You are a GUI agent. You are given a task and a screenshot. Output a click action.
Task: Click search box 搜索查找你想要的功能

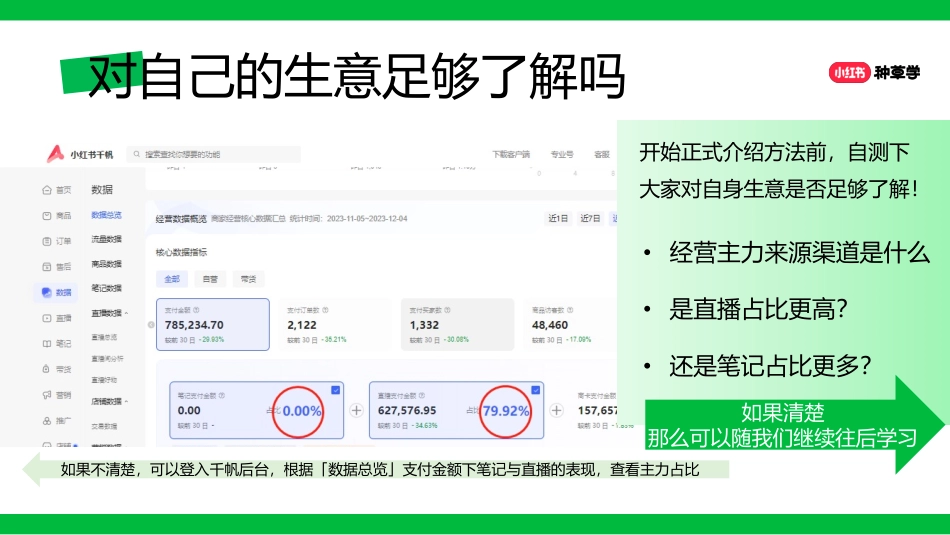pos(214,154)
